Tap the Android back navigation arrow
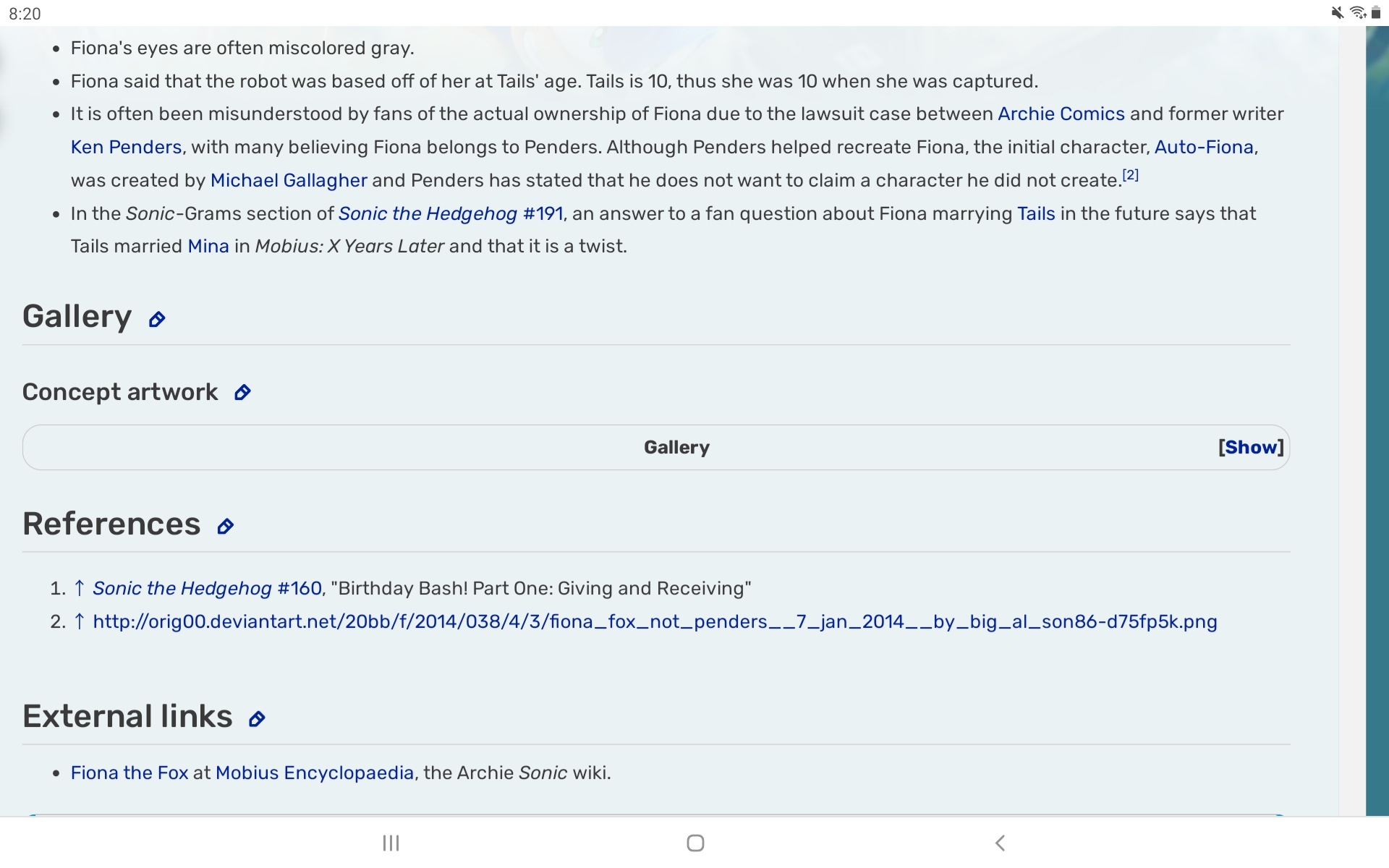1389x868 pixels. (1000, 843)
